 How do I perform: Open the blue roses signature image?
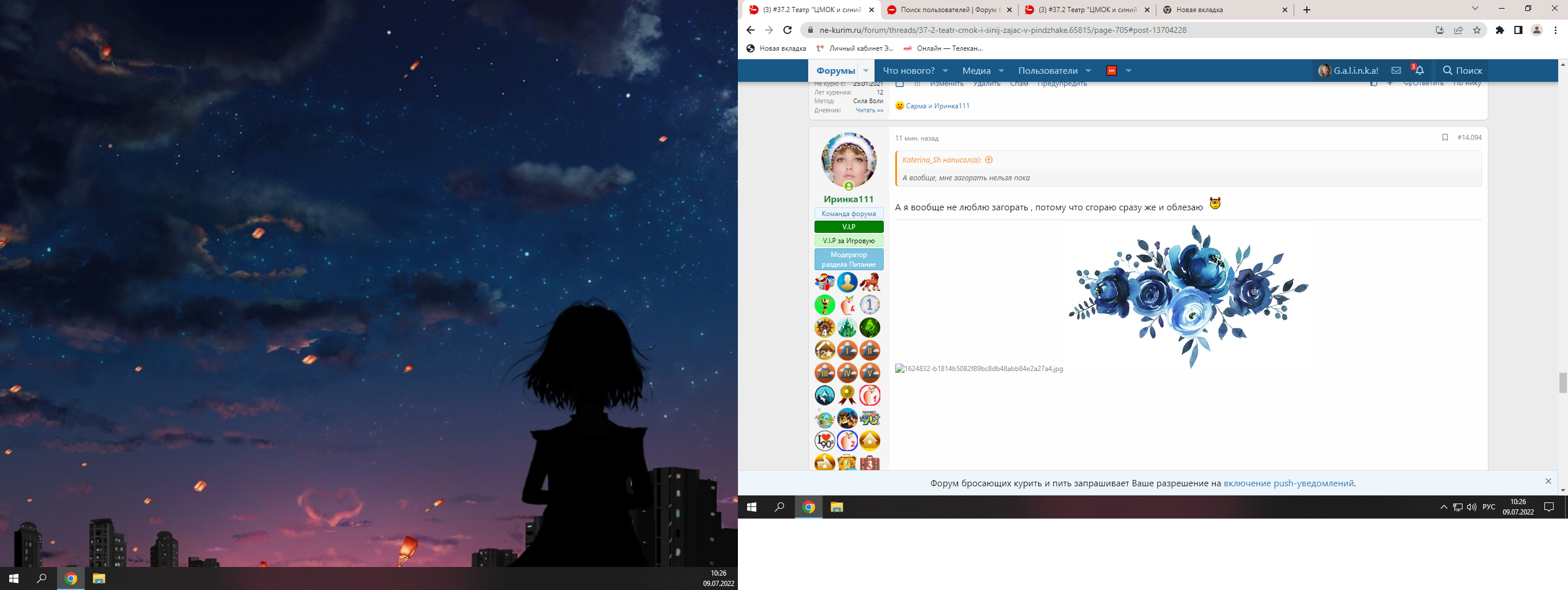(x=1188, y=296)
